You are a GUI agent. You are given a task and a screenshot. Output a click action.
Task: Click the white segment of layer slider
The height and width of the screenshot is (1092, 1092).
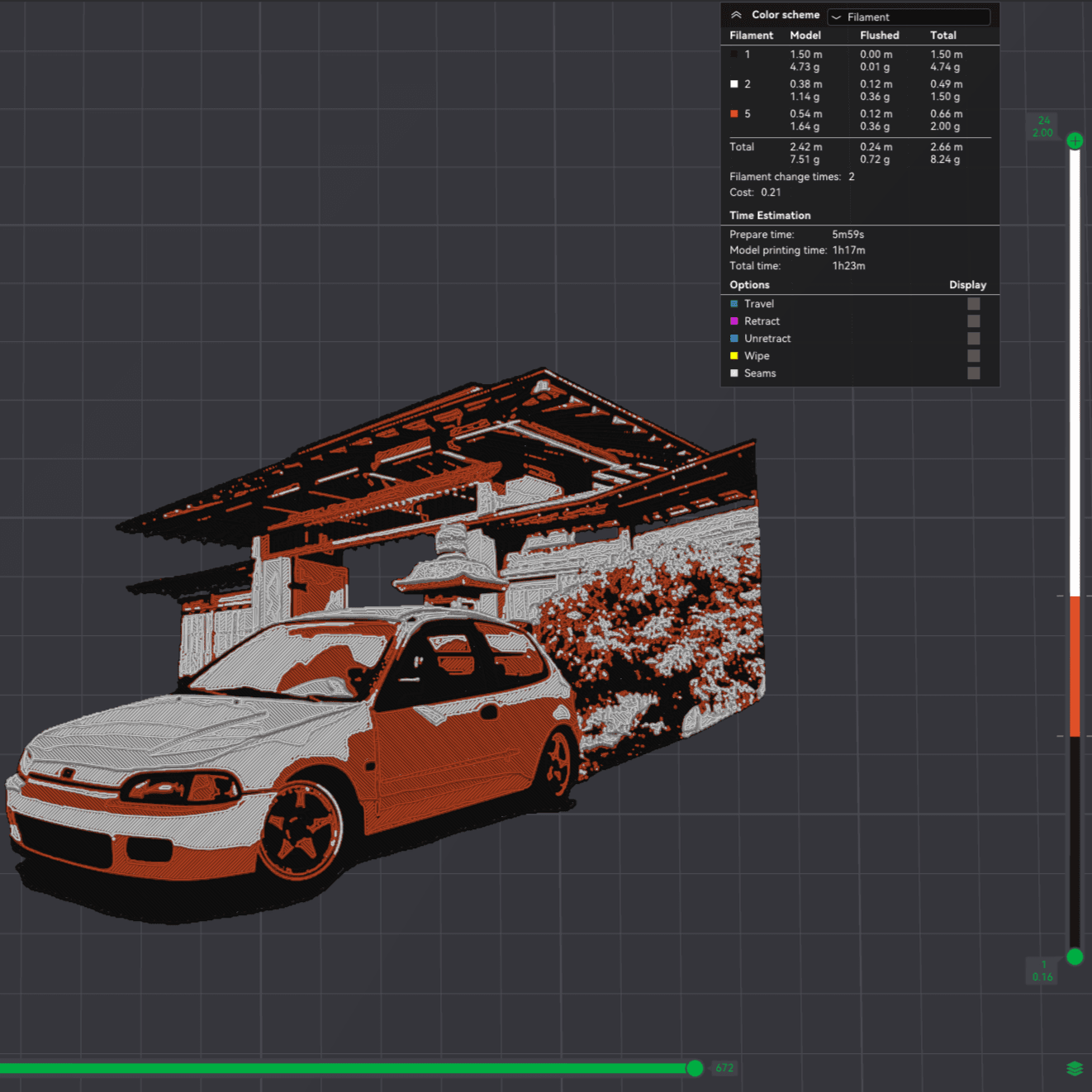pos(1075,372)
